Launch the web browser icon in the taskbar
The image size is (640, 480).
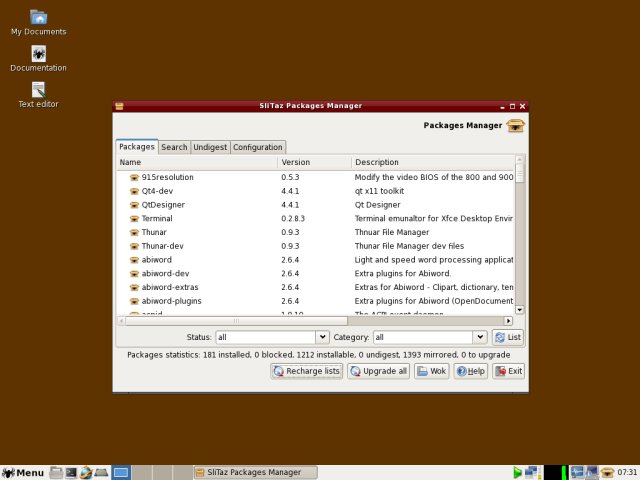click(x=86, y=472)
